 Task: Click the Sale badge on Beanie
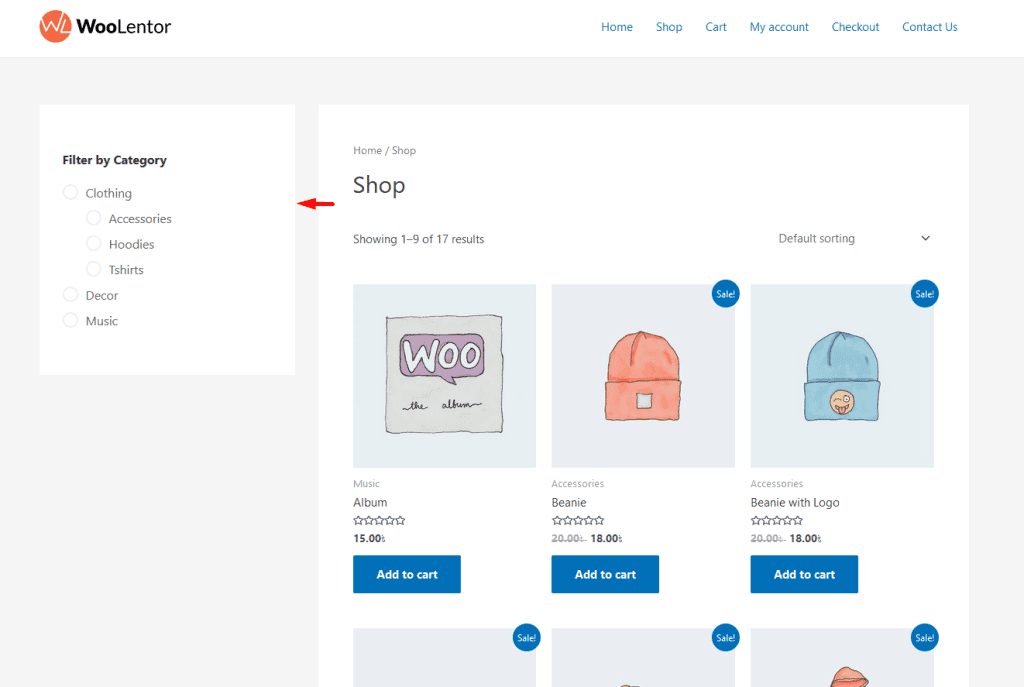[x=725, y=294]
